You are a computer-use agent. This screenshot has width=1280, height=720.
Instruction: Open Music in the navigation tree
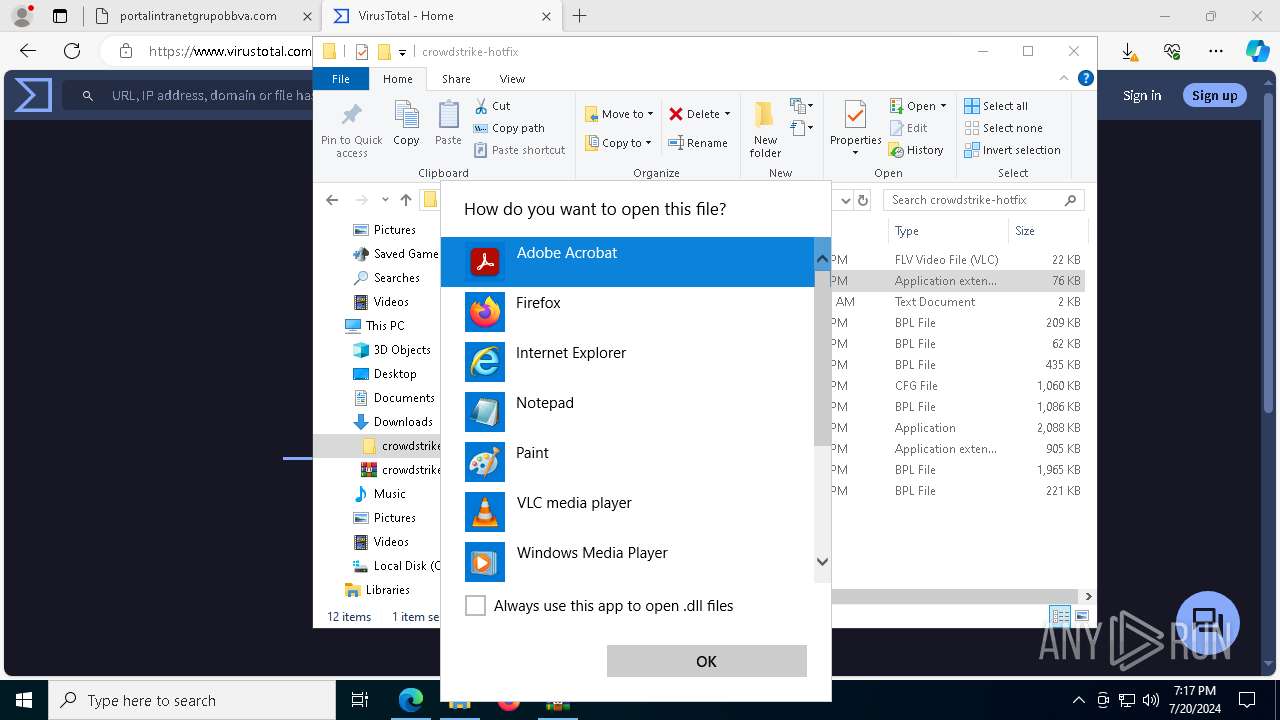(380, 494)
